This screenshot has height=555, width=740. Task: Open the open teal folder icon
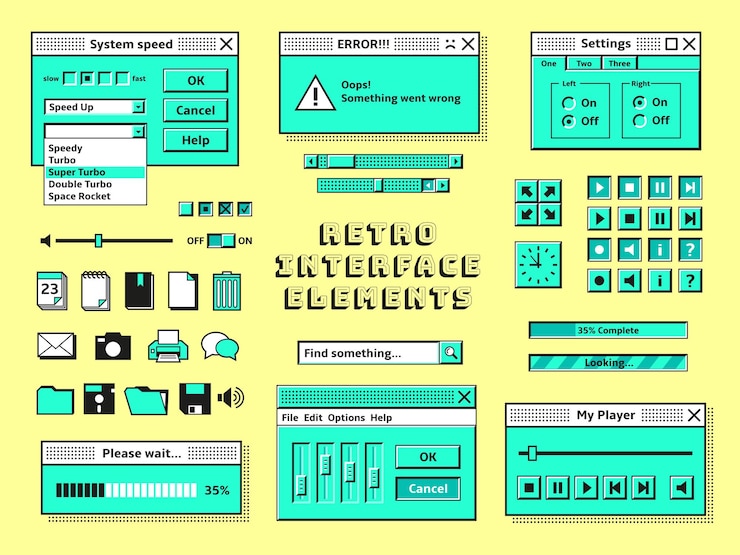pyautogui.click(x=146, y=400)
